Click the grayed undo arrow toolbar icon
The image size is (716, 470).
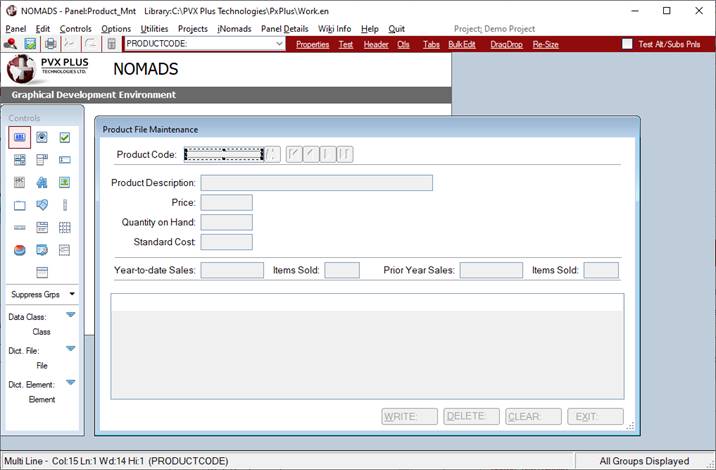tap(71, 44)
